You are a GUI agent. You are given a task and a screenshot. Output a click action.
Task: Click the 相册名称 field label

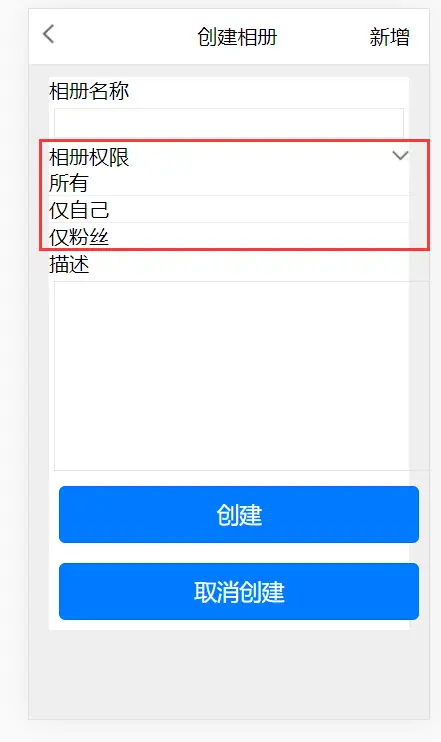point(89,91)
